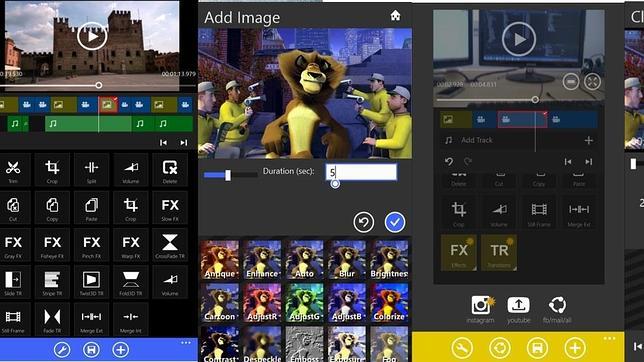This screenshot has width=644, height=362.
Task: Select the Split tool
Action: click(91, 170)
